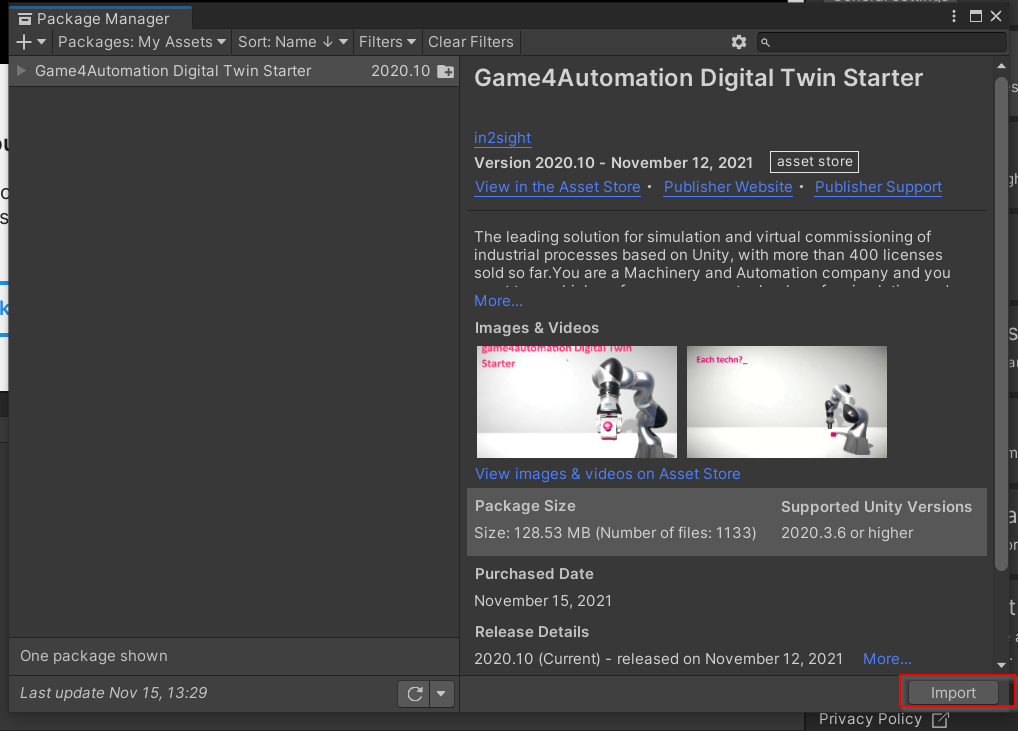Open the Packages: My Assets dropdown

[142, 42]
